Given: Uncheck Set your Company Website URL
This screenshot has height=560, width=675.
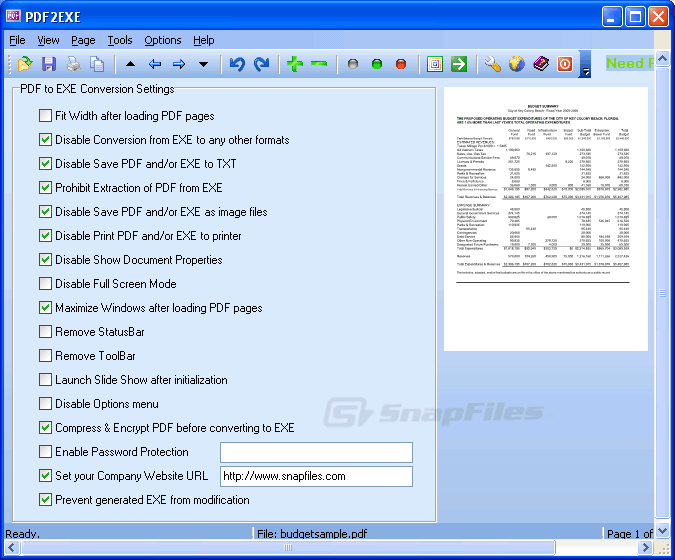Looking at the screenshot, I should click(45, 476).
